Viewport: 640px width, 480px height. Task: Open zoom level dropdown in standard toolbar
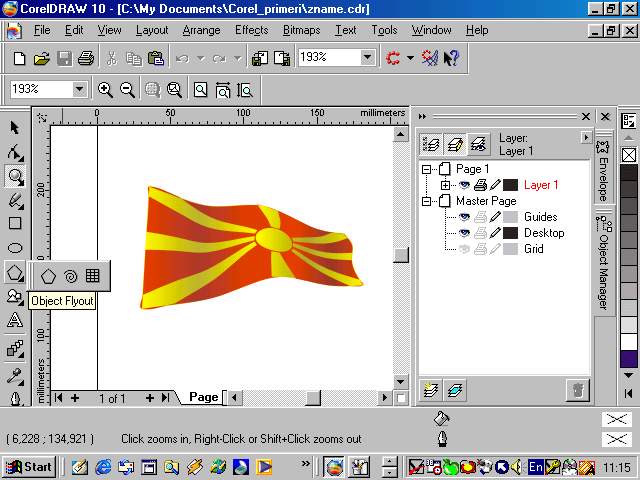click(367, 58)
